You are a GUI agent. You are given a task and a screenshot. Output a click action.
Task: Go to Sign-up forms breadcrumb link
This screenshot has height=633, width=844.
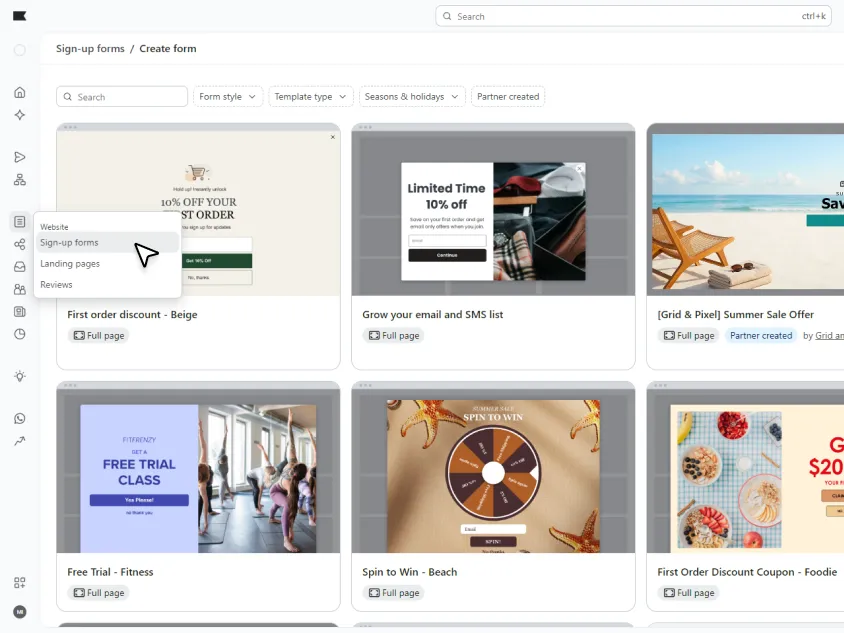[x=90, y=48]
